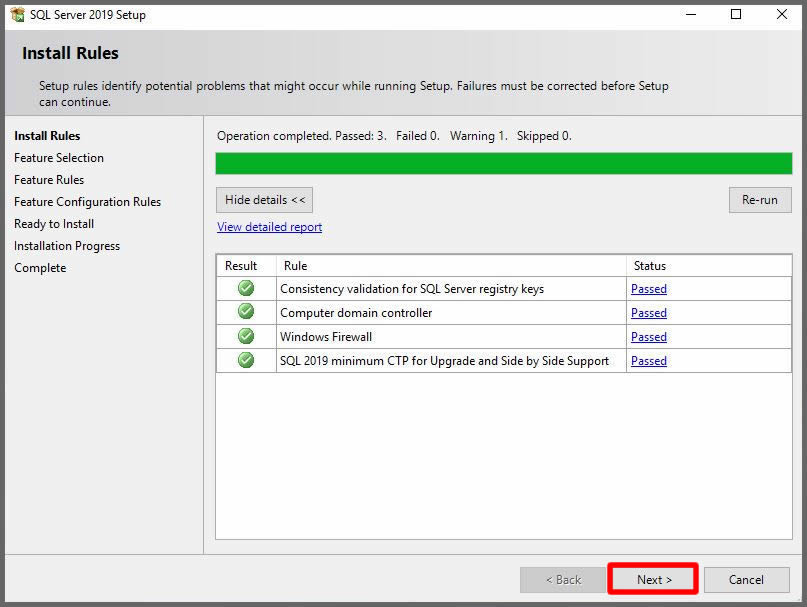
Task: Open the View detailed report link
Action: point(269,227)
